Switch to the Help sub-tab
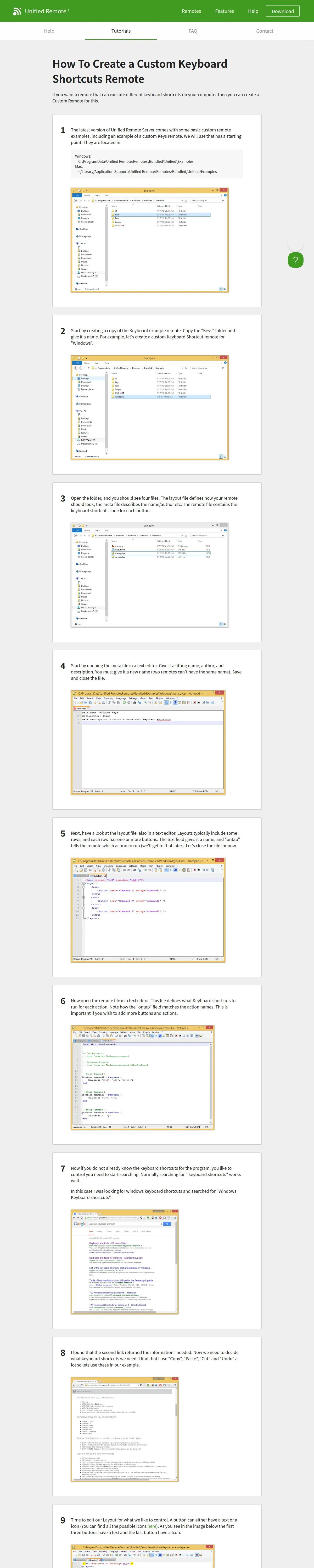 pyautogui.click(x=49, y=31)
